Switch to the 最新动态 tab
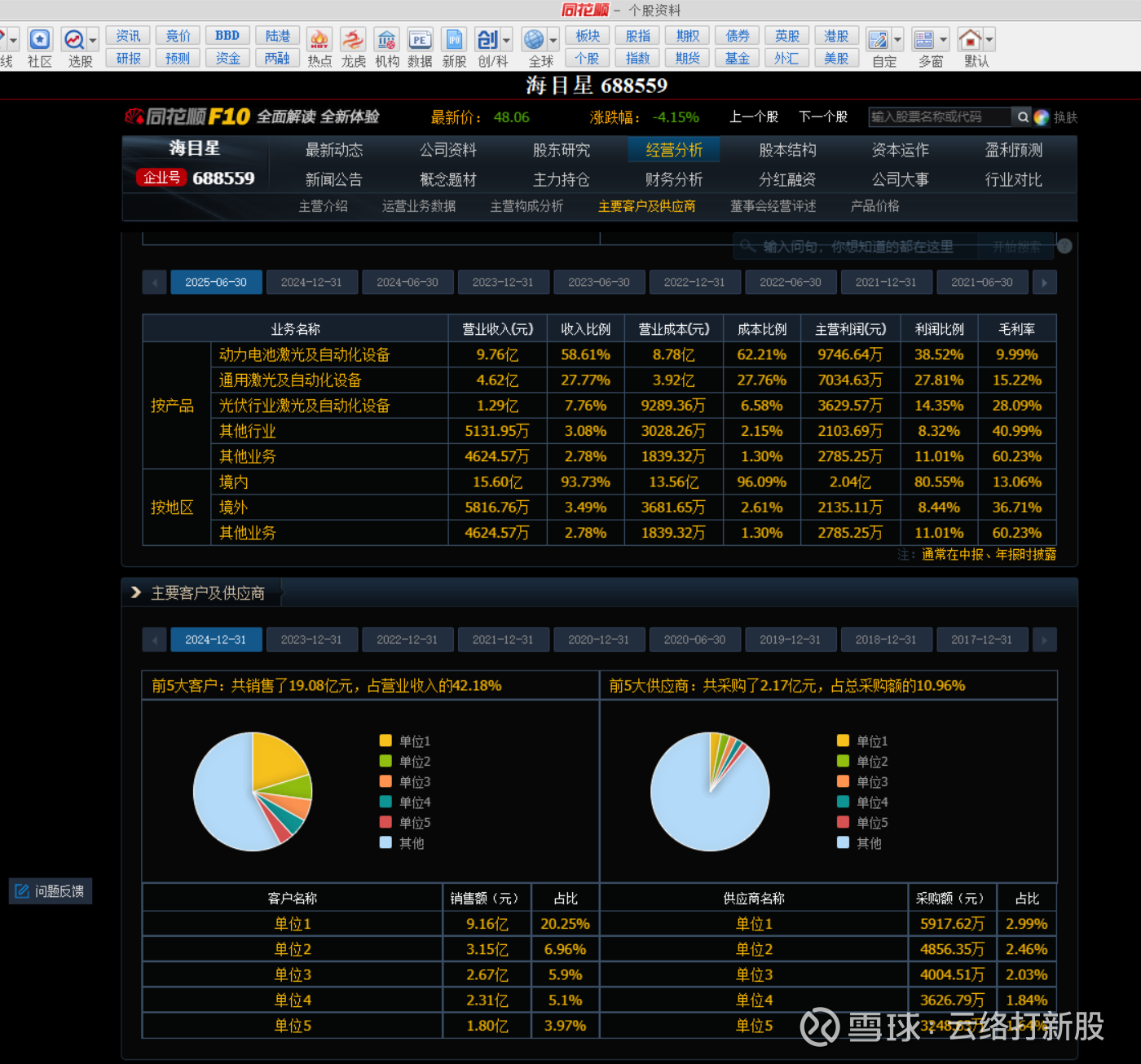The height and width of the screenshot is (1064, 1141). click(x=334, y=150)
